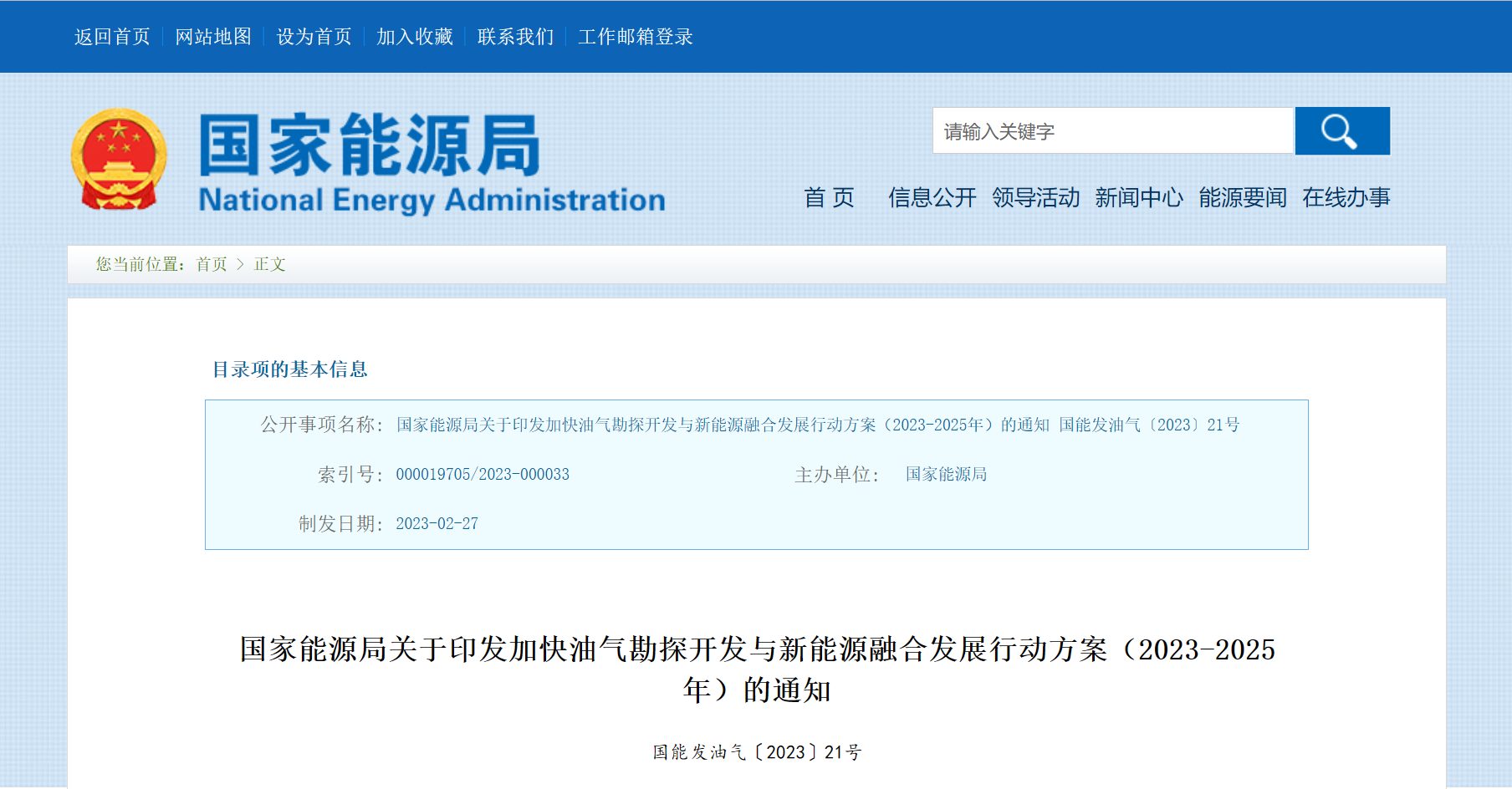This screenshot has height=789, width=1512.
Task: Click 首页 in the breadcrumb trail
Action: [212, 264]
